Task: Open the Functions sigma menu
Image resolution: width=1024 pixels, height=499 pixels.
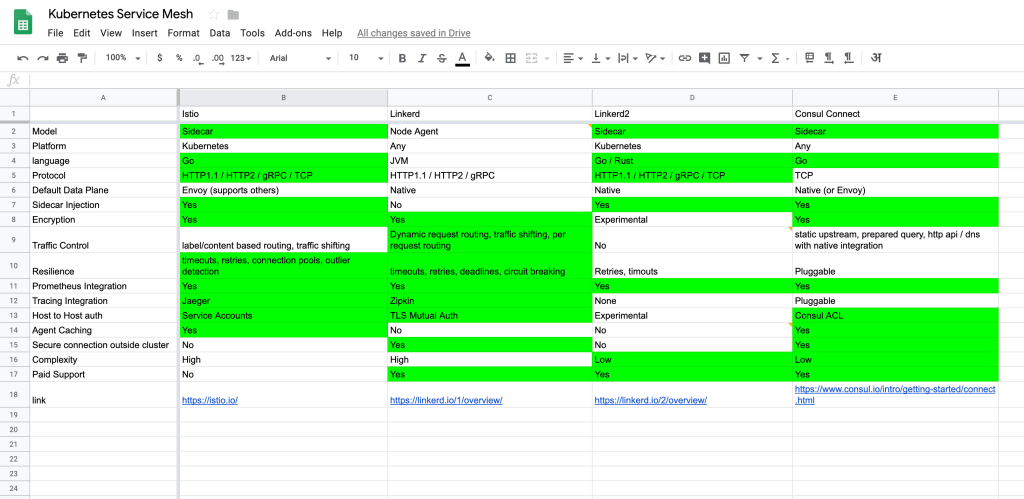Action: (780, 58)
